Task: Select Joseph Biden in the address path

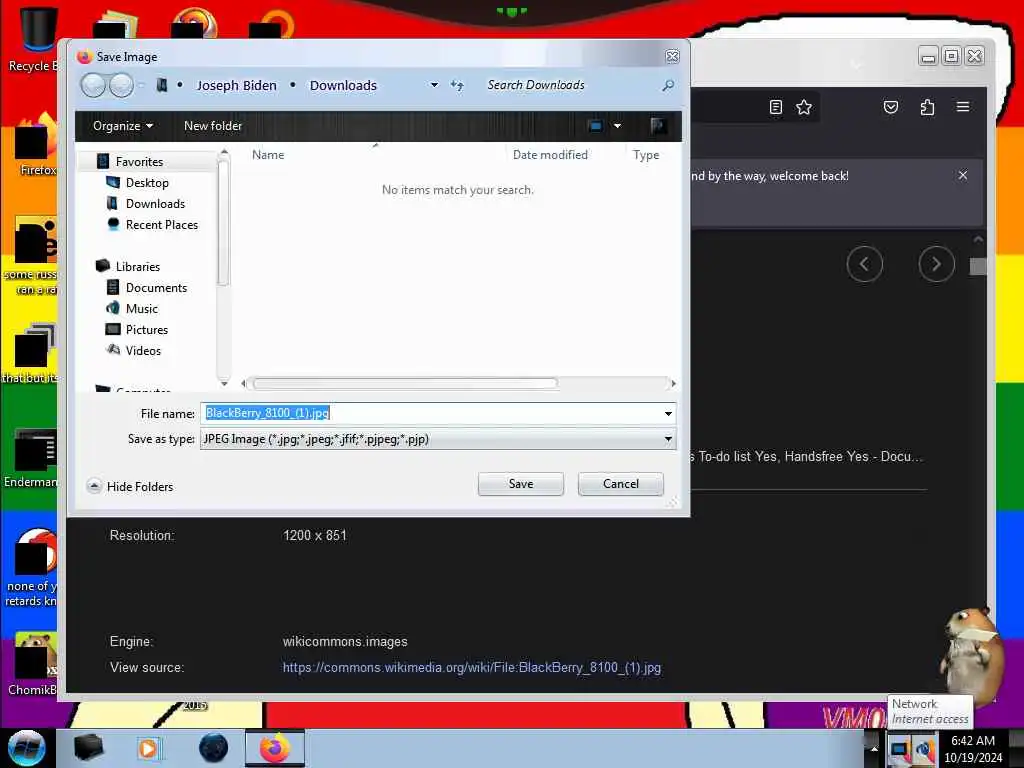Action: click(x=236, y=86)
